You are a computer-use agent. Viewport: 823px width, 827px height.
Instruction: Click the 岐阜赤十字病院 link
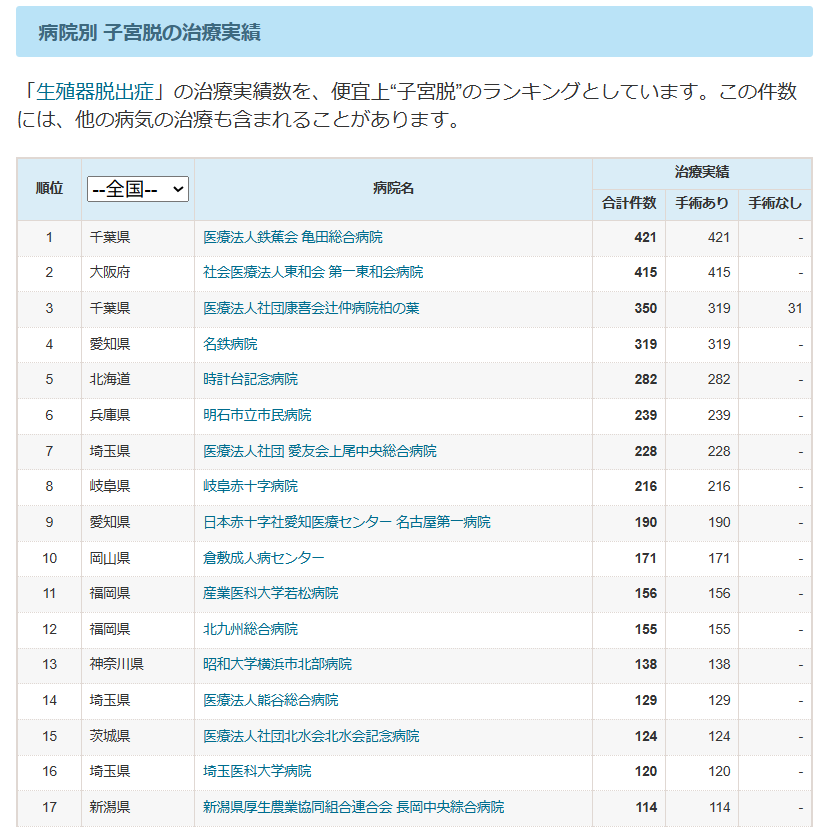click(250, 486)
